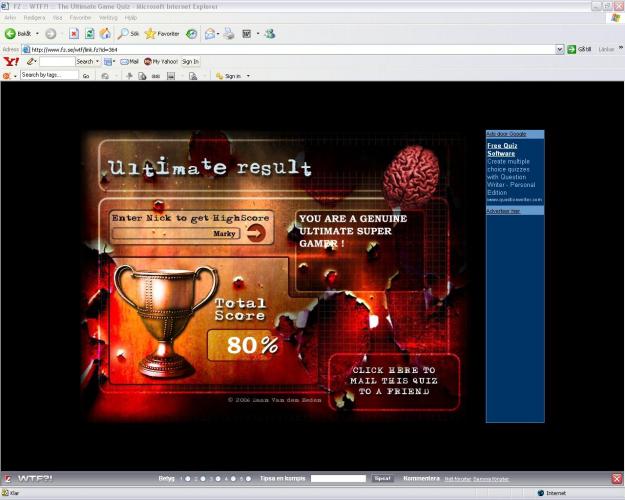Click the Yahoo! logo on toolbar

coord(11,61)
